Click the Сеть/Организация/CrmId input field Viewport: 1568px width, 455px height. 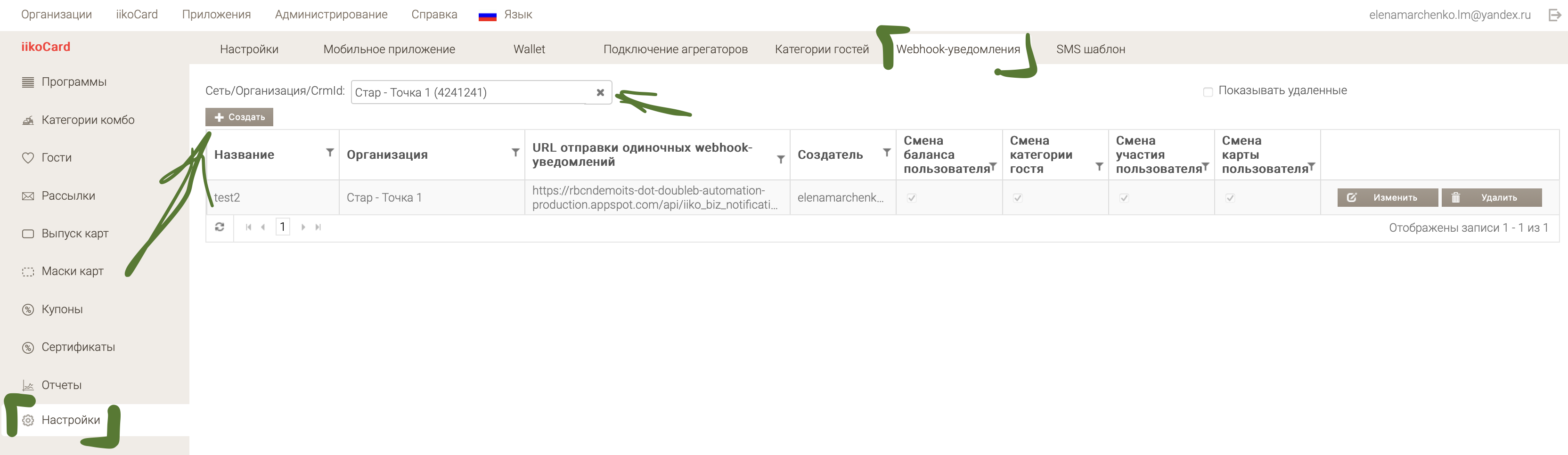click(x=469, y=92)
